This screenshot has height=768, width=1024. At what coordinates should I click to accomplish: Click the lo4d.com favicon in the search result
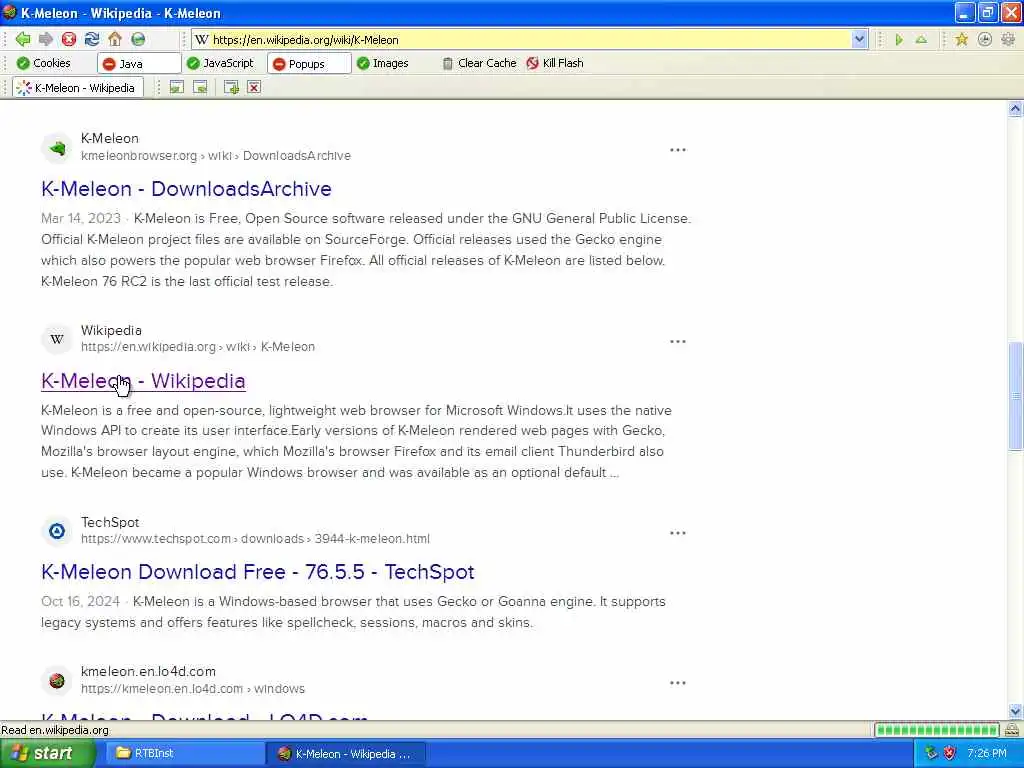click(57, 681)
